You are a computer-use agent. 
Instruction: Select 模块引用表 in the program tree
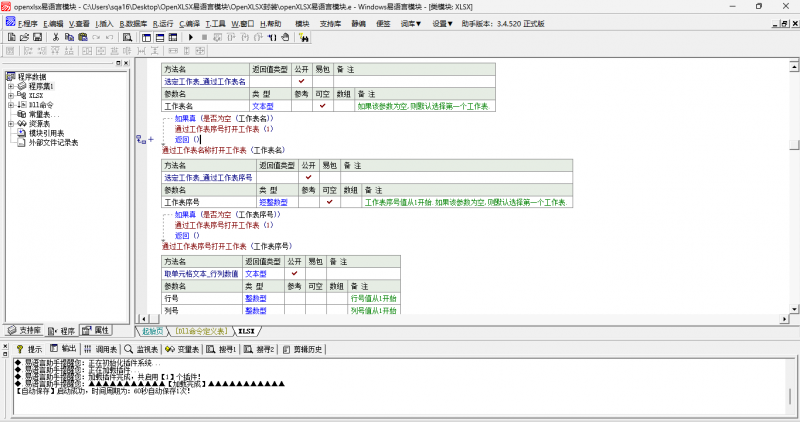click(x=48, y=133)
